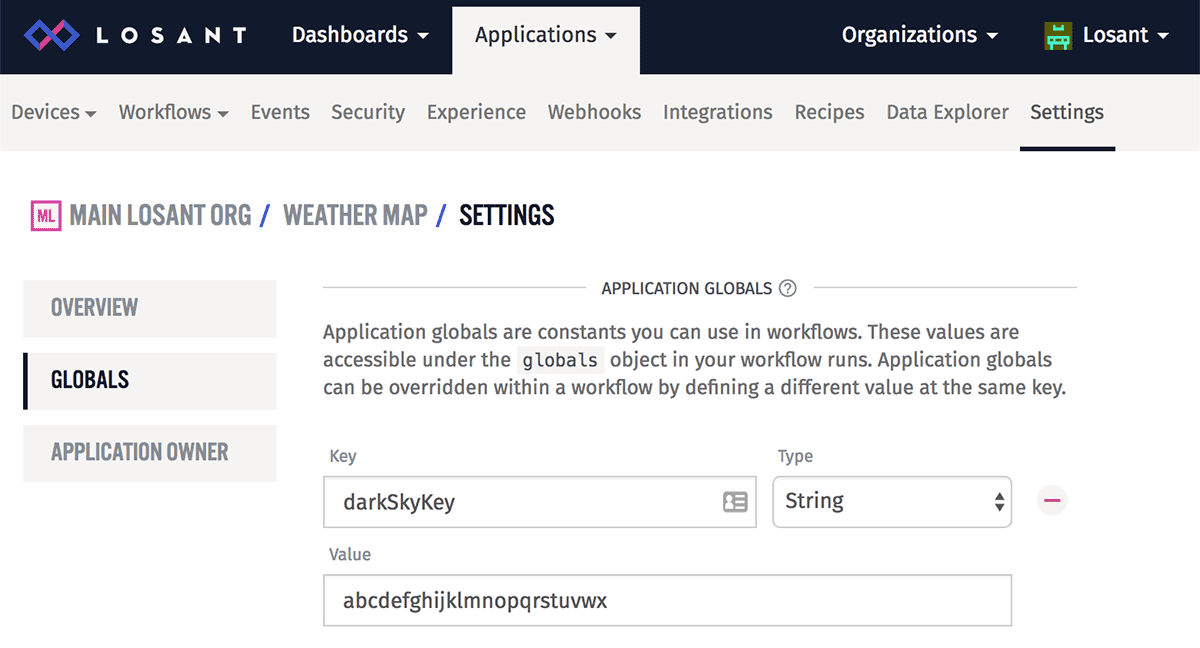The height and width of the screenshot is (648, 1200).
Task: Switch to the Experience tab
Action: (476, 112)
